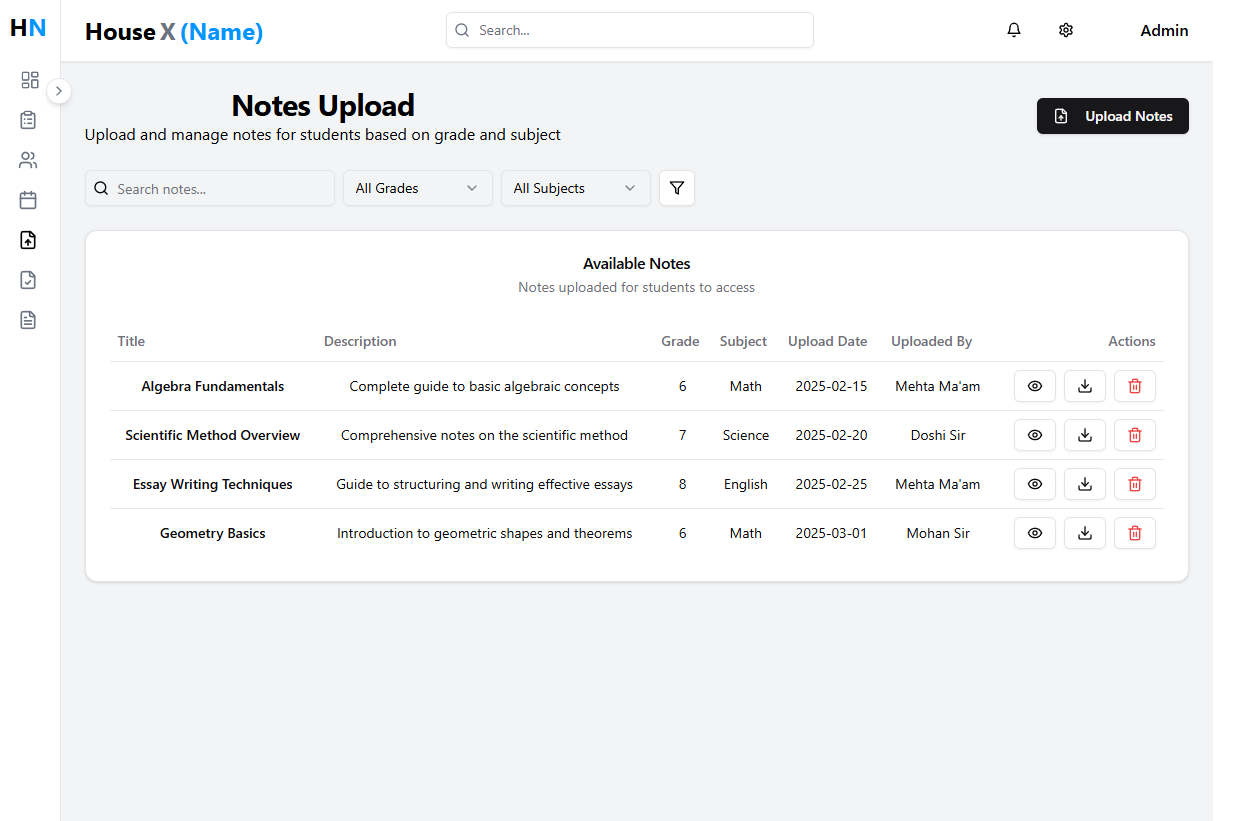Click the 2025-03-01 upload date
The height and width of the screenshot is (821, 1252).
click(x=831, y=533)
